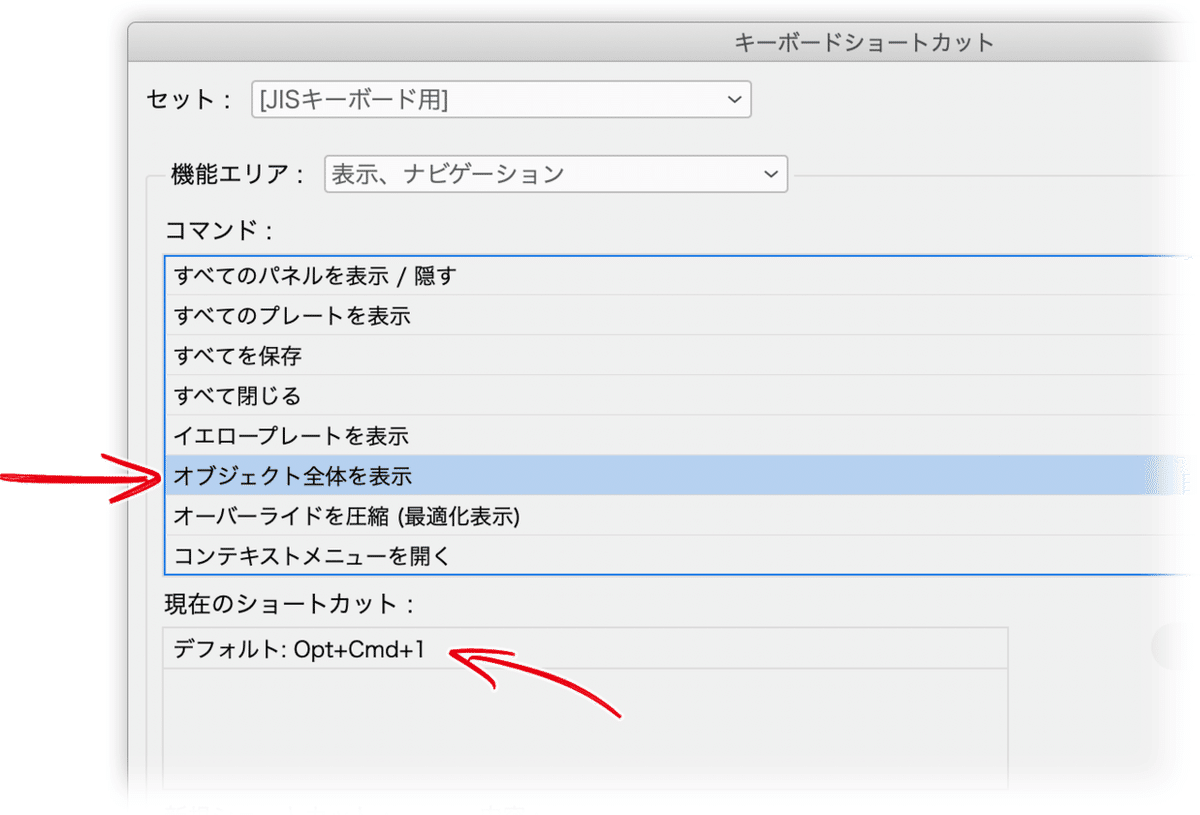The width and height of the screenshot is (1200, 815).
Task: Click the chevron on the セット combo box
Action: click(735, 99)
